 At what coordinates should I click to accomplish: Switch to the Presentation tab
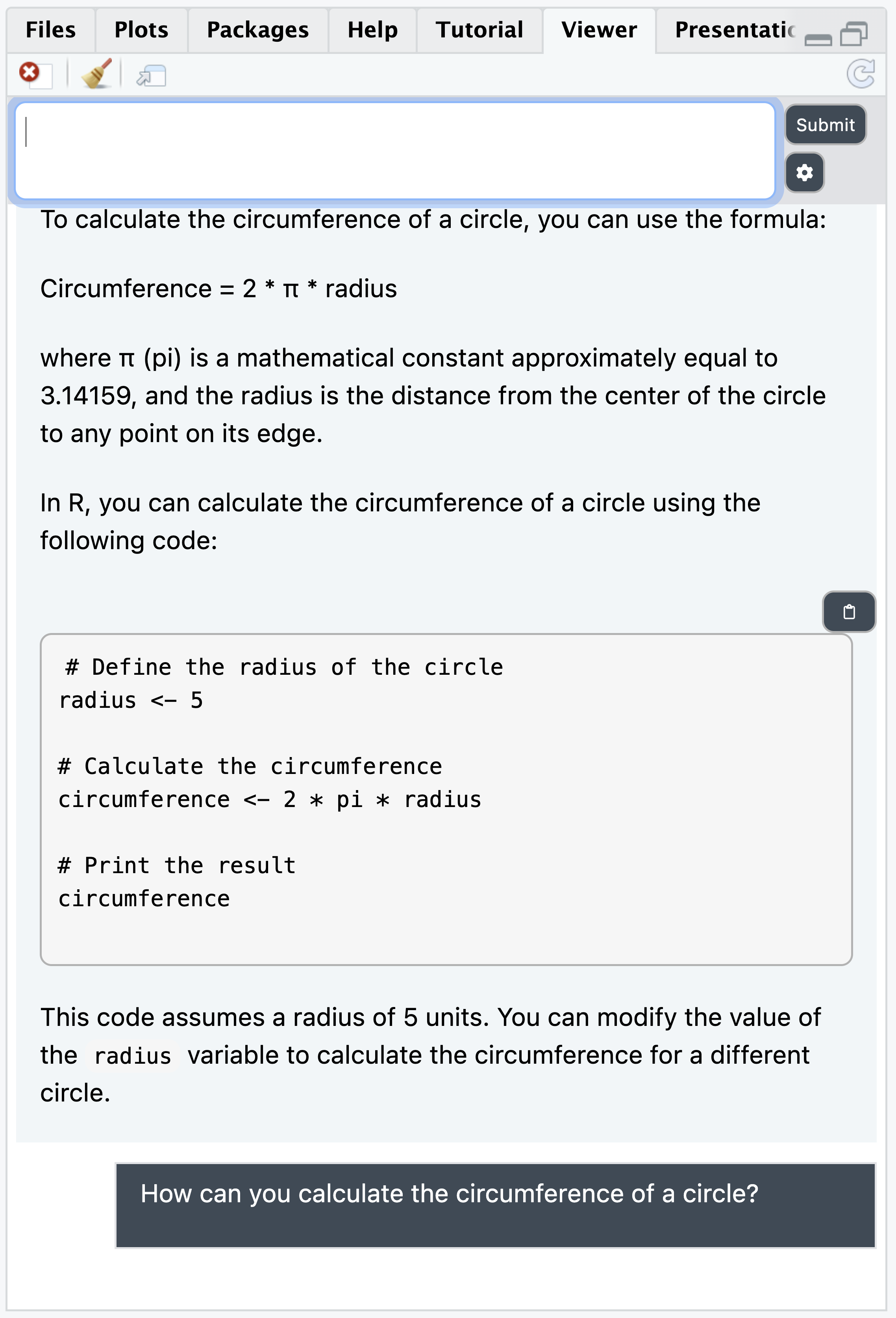pyautogui.click(x=734, y=30)
